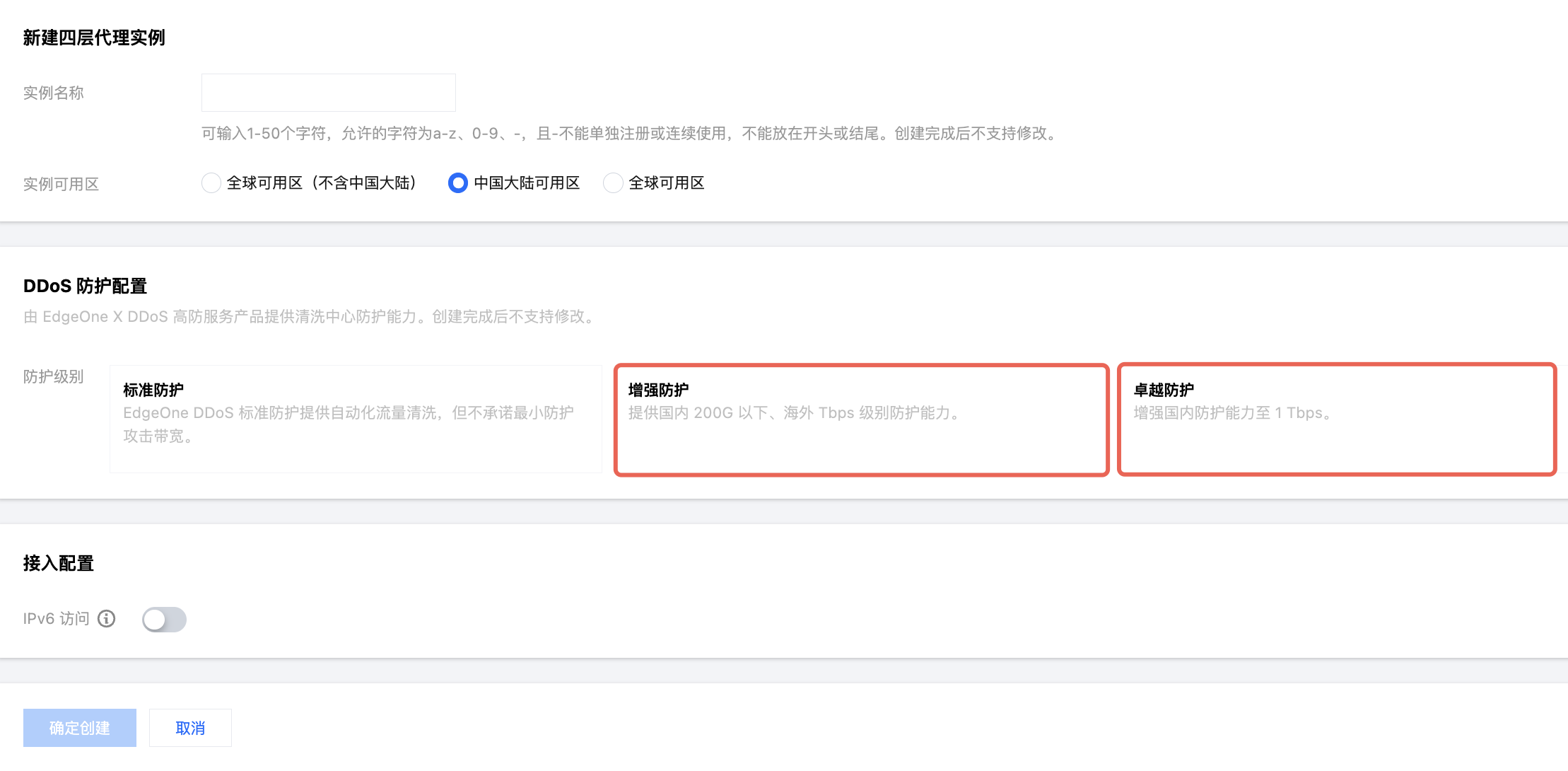1568x771 pixels.
Task: Click the 接入配置 section heading
Action: click(59, 563)
